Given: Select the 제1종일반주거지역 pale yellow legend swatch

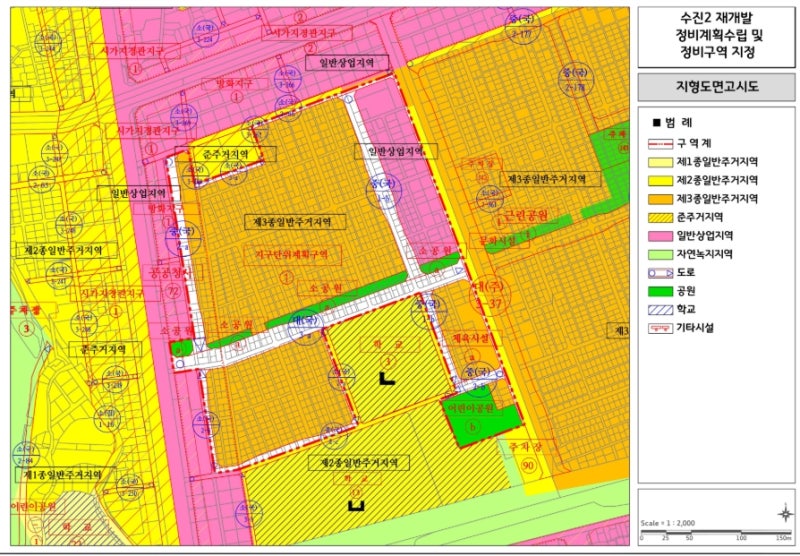Looking at the screenshot, I should click(660, 162).
